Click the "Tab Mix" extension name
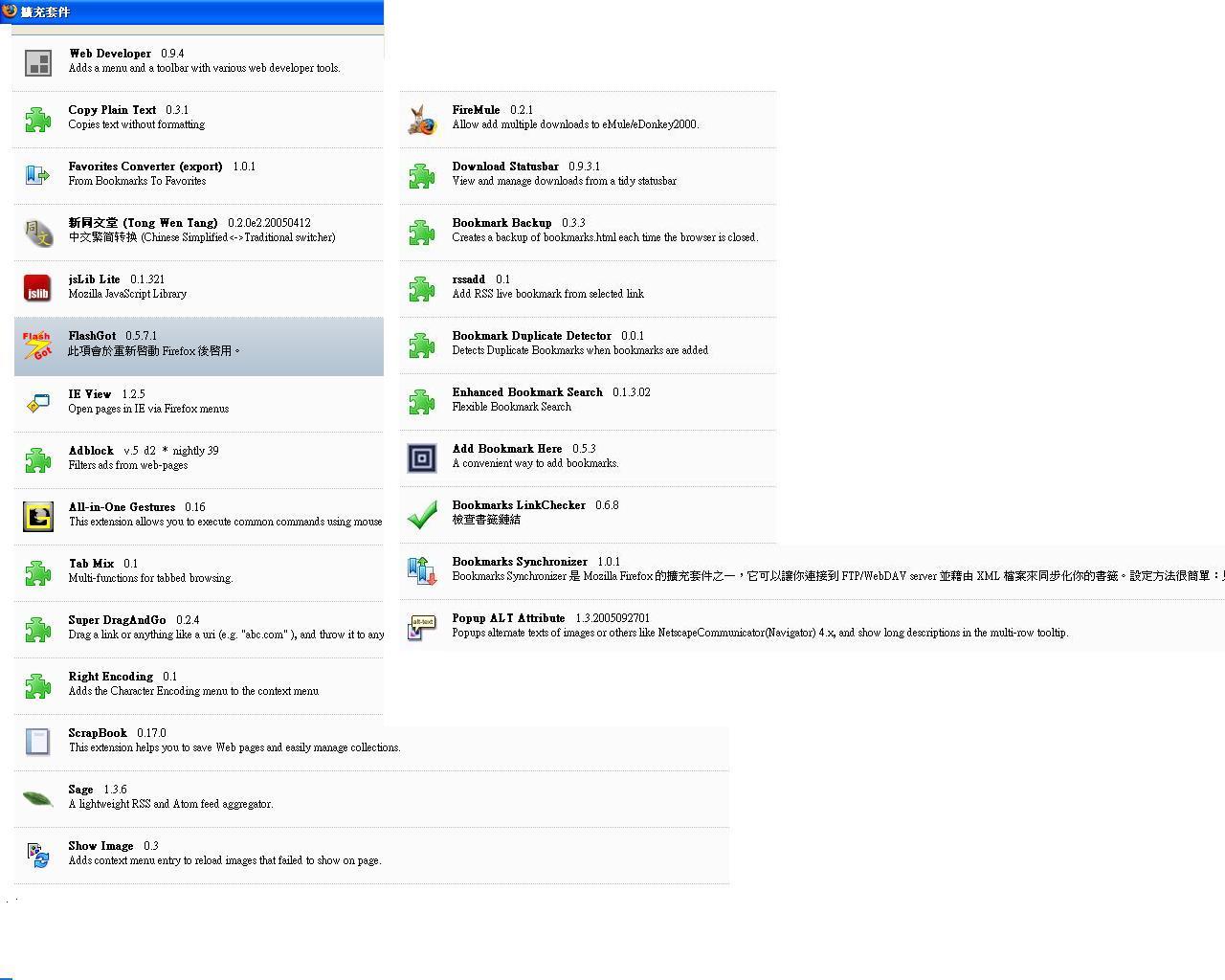Viewport: 1225px width, 980px height. tap(92, 564)
